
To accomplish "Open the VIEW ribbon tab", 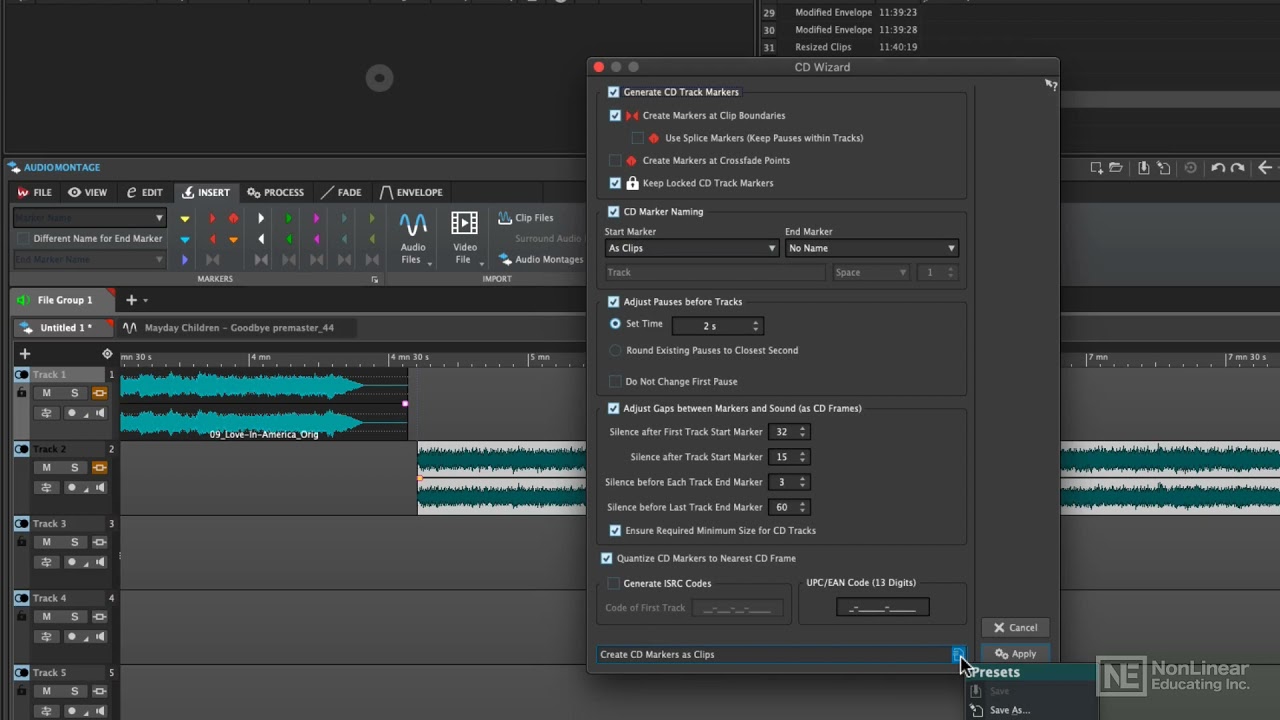I will click(87, 192).
